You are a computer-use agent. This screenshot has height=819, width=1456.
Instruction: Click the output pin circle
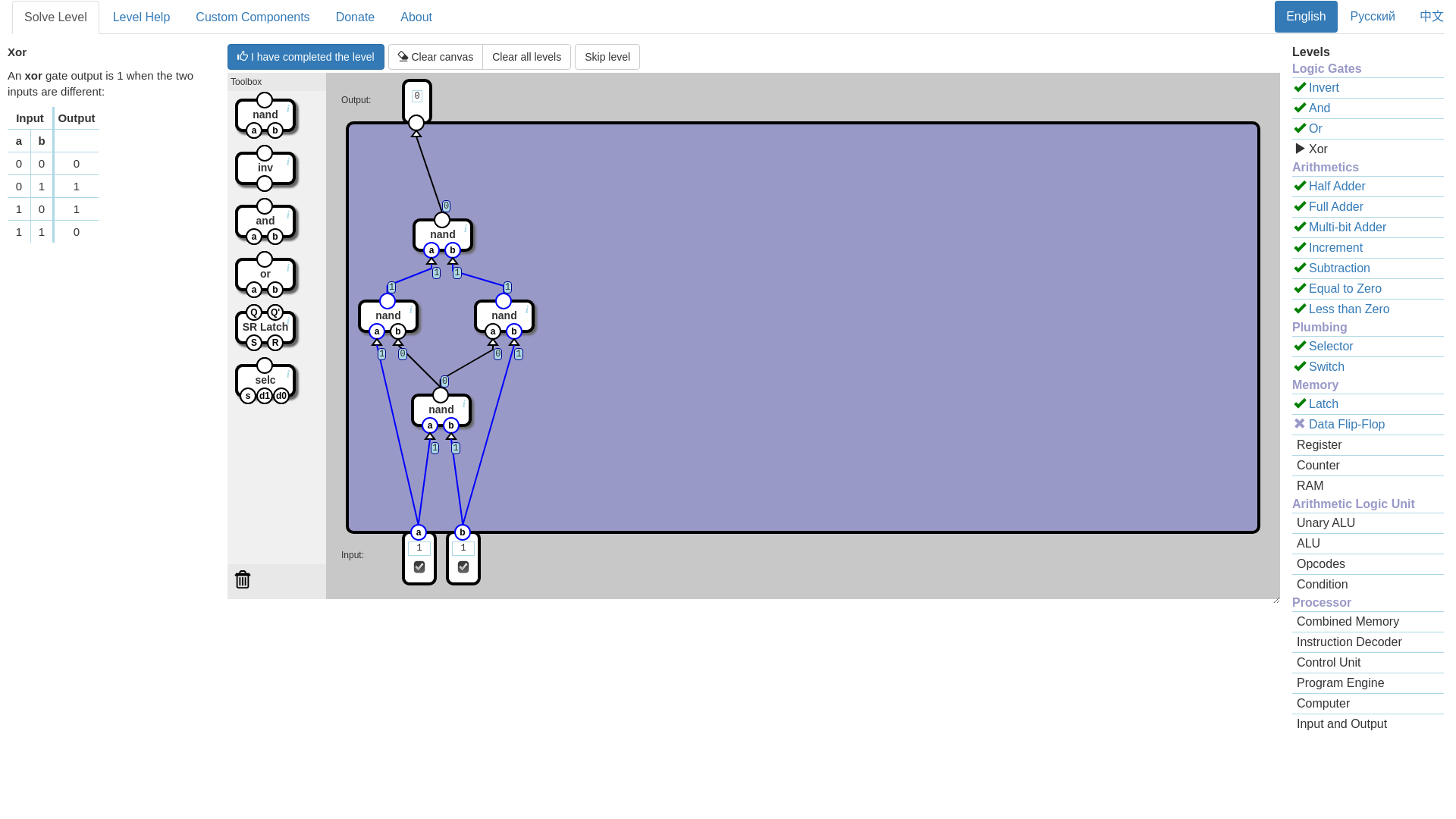click(x=416, y=123)
